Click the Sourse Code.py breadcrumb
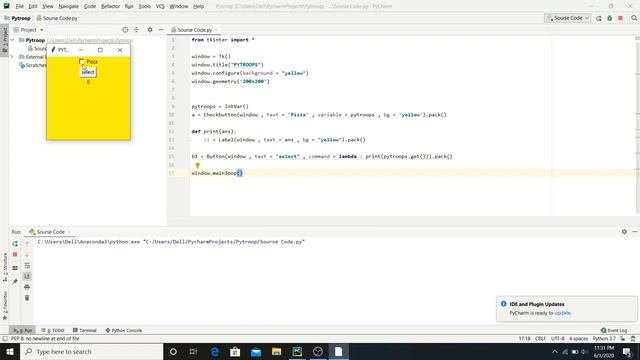Screen dimensions: 640x360 pyautogui.click(x=57, y=18)
